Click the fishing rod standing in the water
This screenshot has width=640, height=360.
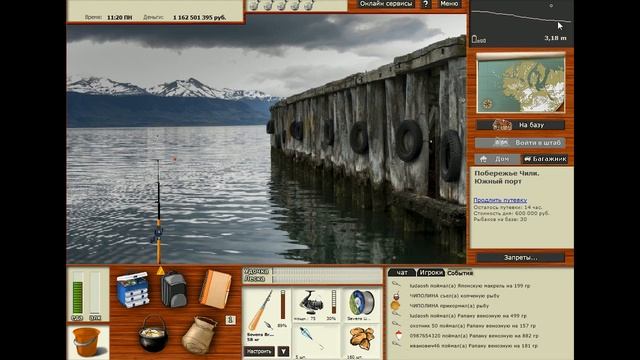158,211
